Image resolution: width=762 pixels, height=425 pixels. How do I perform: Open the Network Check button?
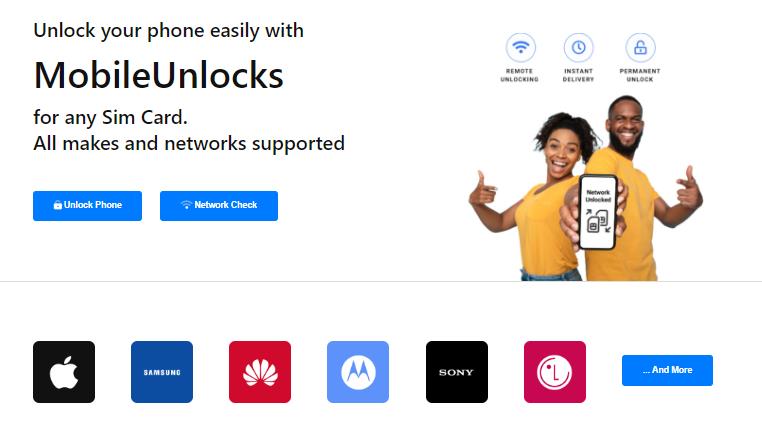click(219, 206)
